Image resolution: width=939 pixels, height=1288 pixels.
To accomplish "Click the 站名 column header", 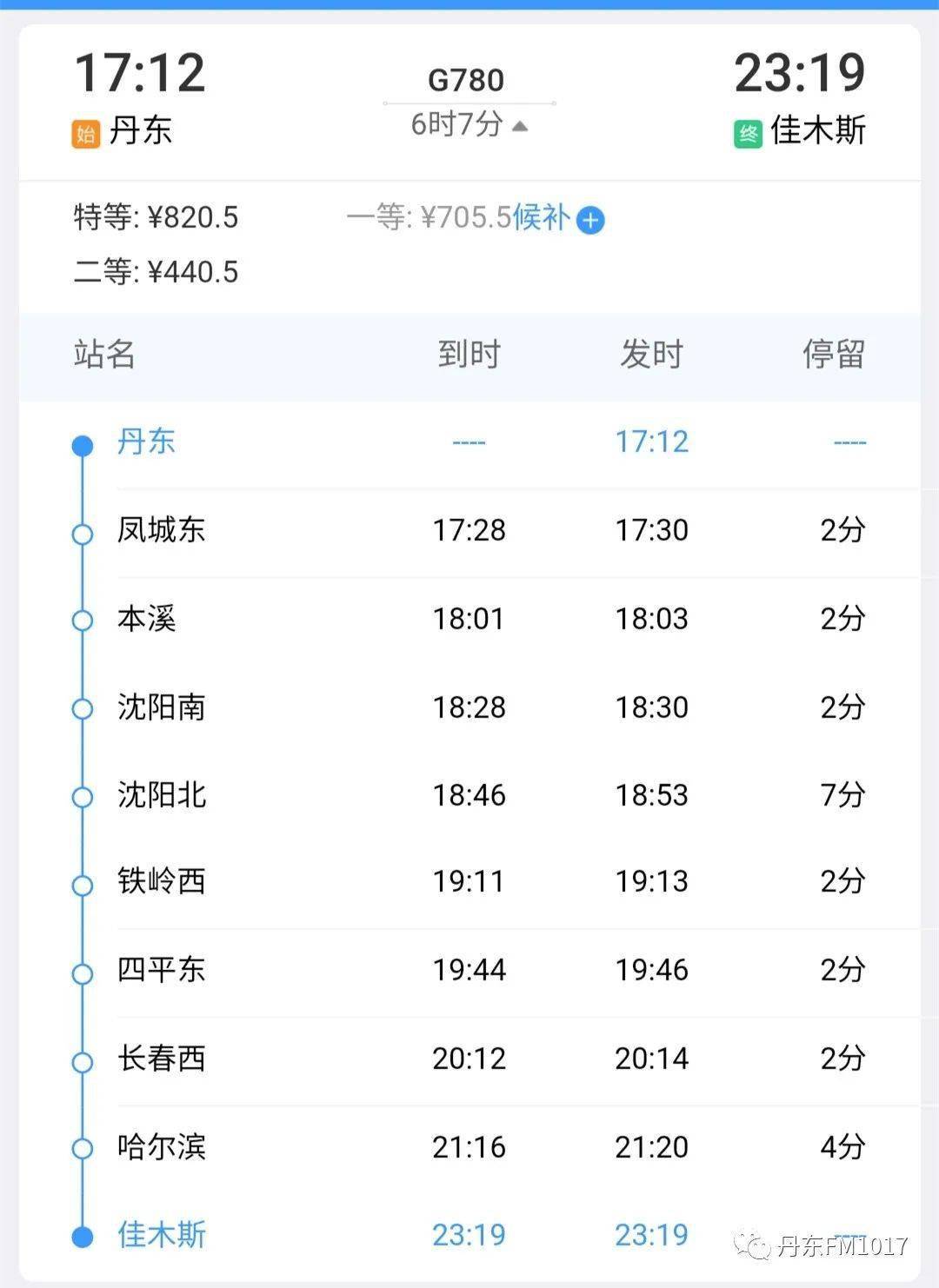I will coord(104,355).
